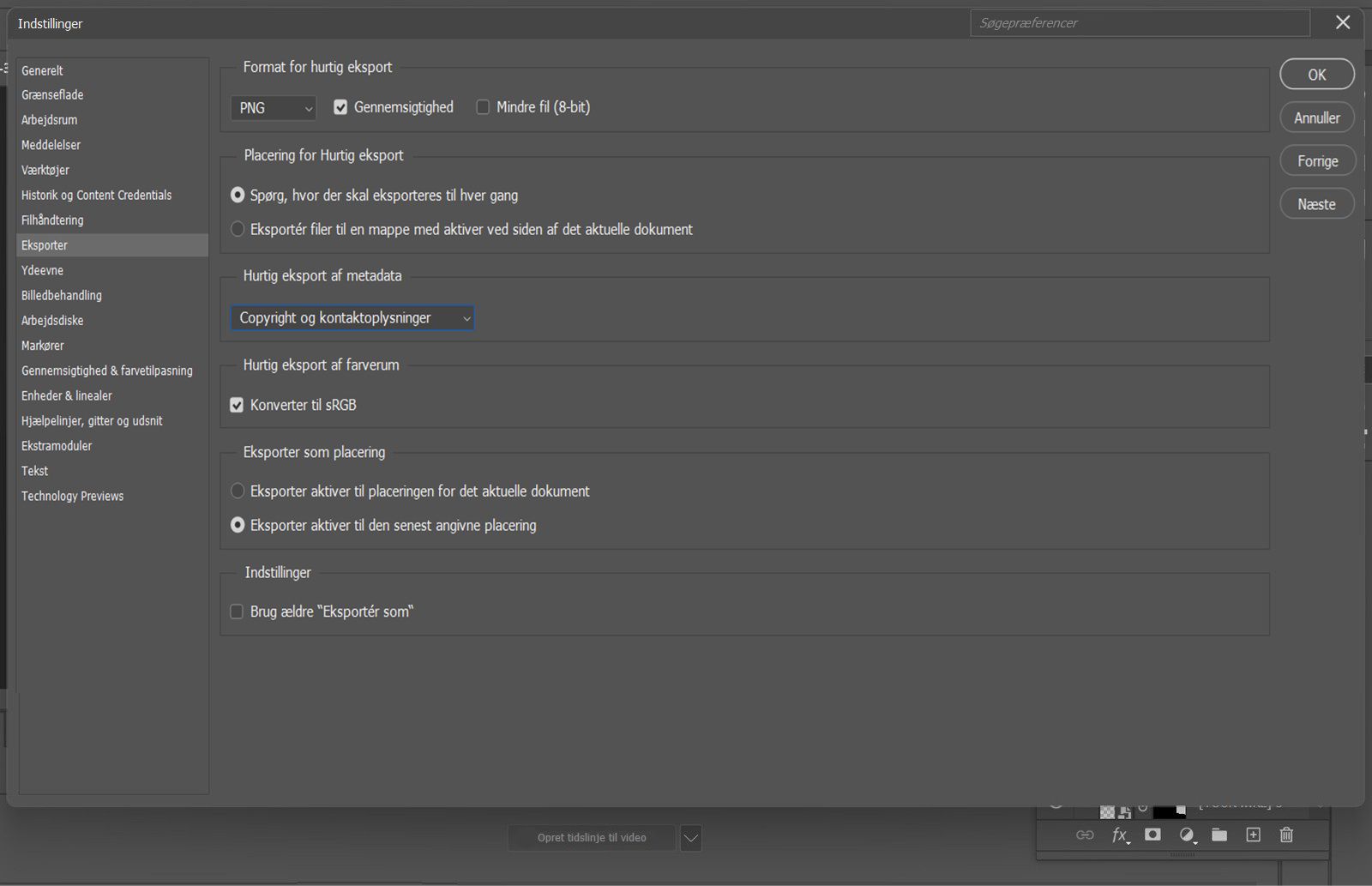Select Historik og Content Credentials
The height and width of the screenshot is (886, 1372).
click(112, 196)
